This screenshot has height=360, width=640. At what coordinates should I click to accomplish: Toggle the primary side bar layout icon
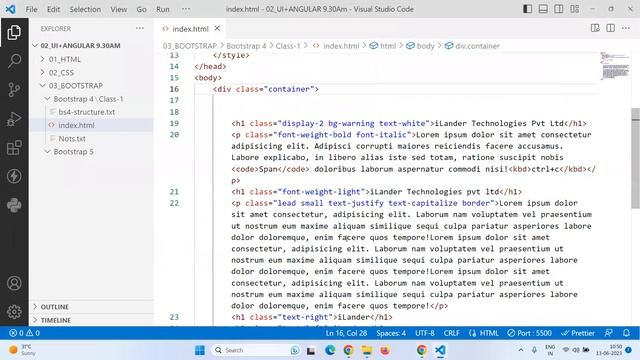[527, 9]
